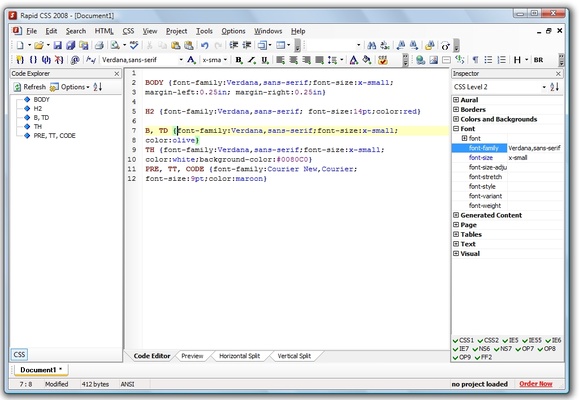Expand Colors and Backgrounds category

(456, 119)
